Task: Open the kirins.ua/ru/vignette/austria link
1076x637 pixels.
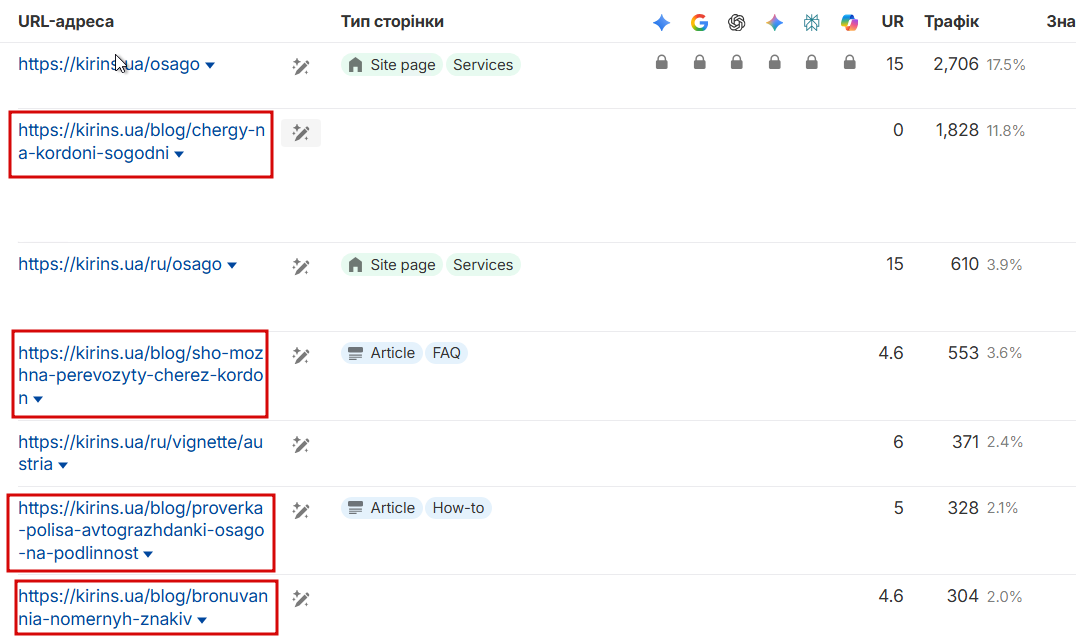Action: click(140, 453)
